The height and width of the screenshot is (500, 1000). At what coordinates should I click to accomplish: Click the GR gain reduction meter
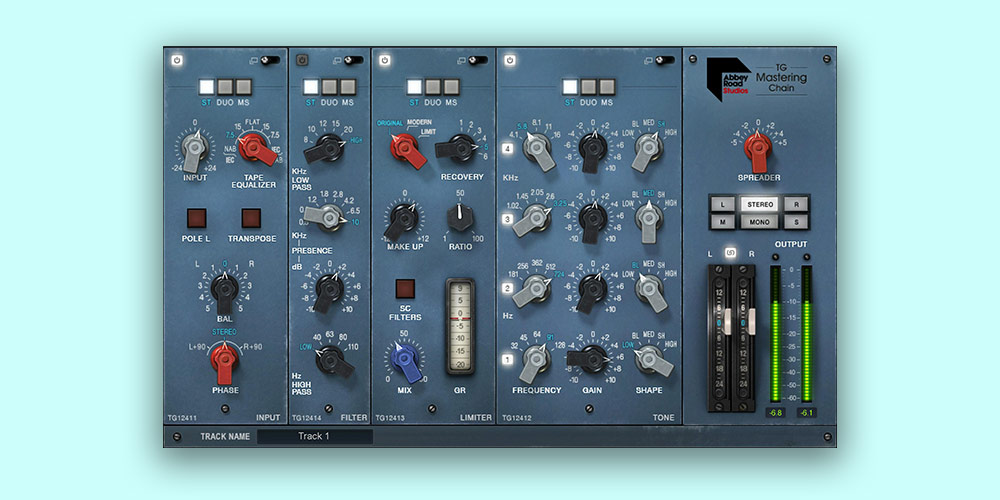pyautogui.click(x=460, y=326)
